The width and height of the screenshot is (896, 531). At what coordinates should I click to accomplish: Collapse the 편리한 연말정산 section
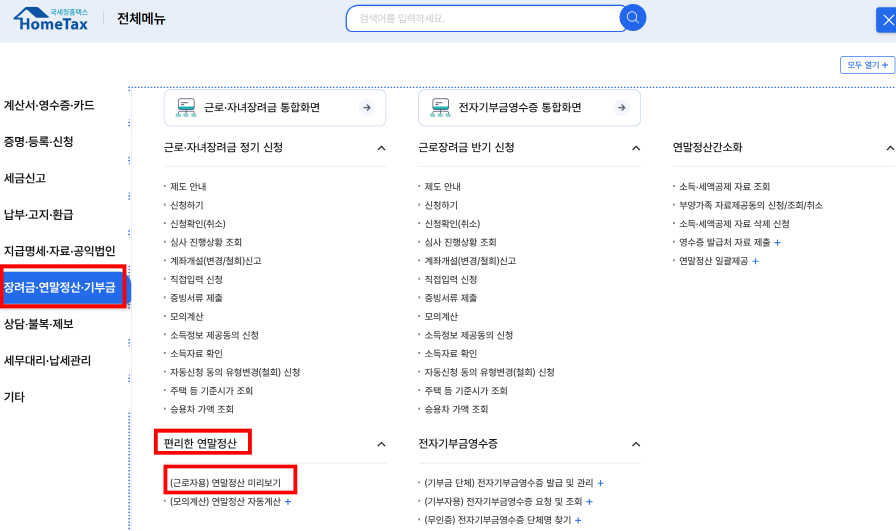(x=381, y=443)
